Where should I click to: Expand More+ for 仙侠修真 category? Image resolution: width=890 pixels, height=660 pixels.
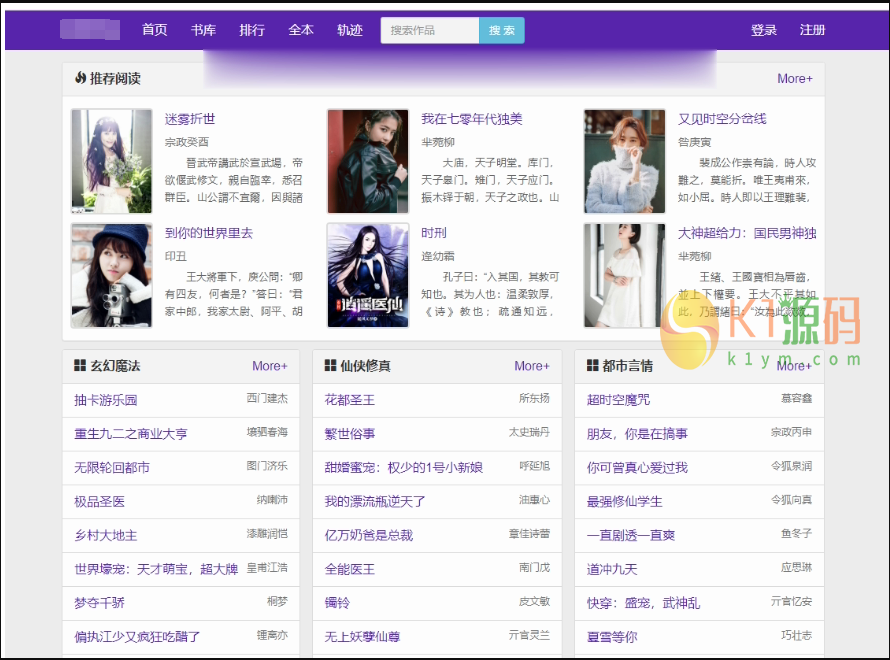[x=531, y=366]
